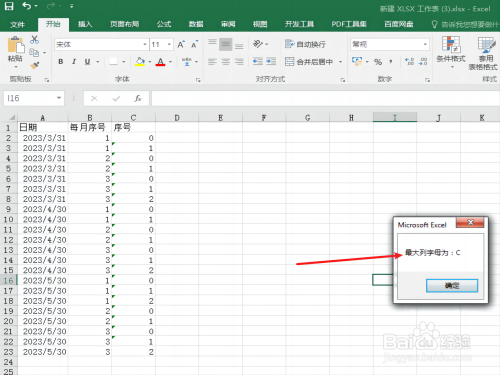Align text left
Image resolution: width=500 pixels, height=375 pixels.
(212, 62)
